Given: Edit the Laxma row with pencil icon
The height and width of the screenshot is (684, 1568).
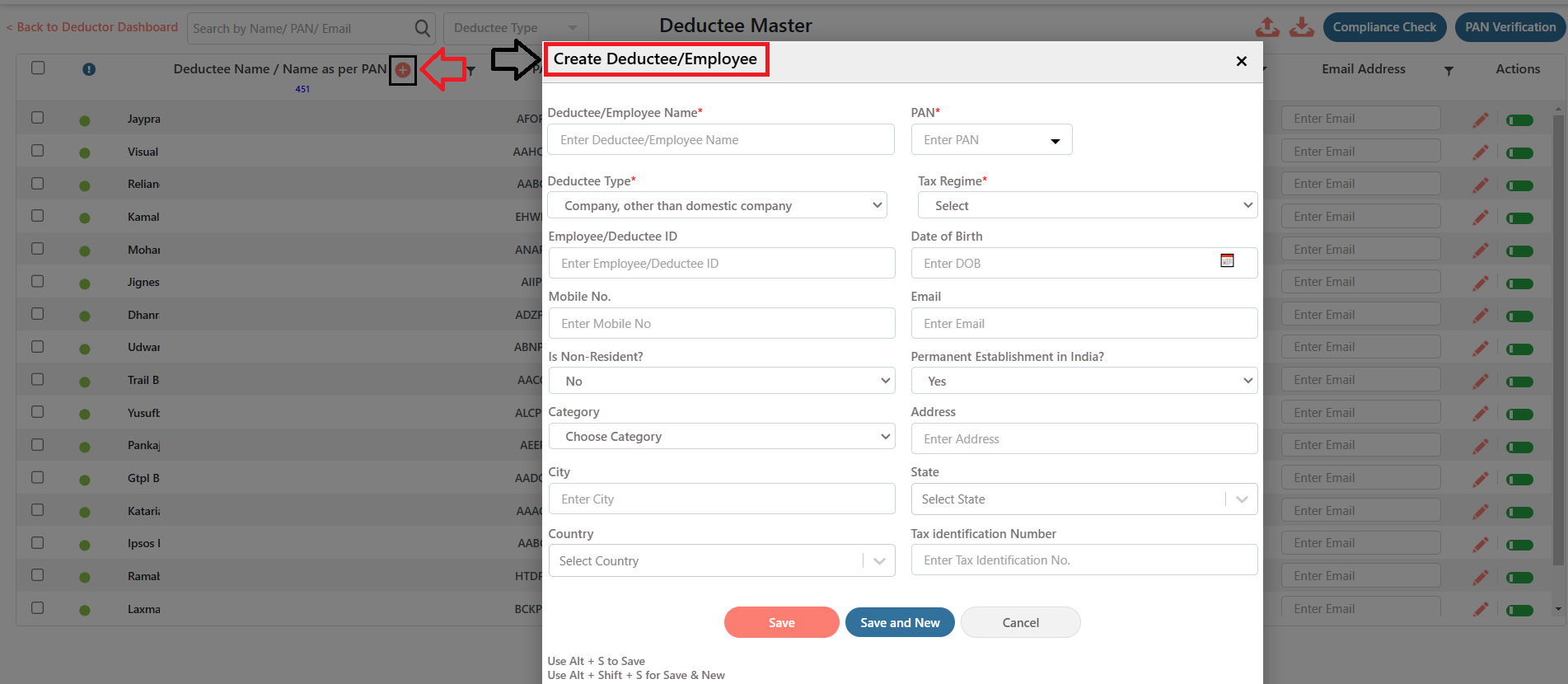Looking at the screenshot, I should [1481, 610].
